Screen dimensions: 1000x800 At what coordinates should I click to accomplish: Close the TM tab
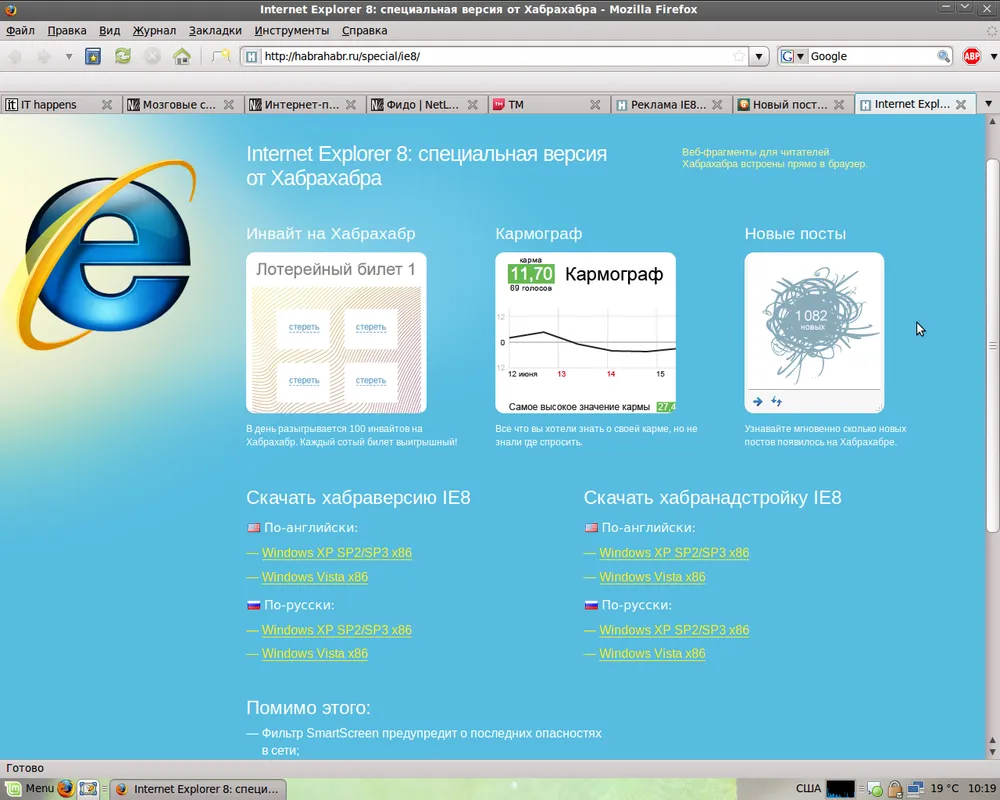[595, 105]
